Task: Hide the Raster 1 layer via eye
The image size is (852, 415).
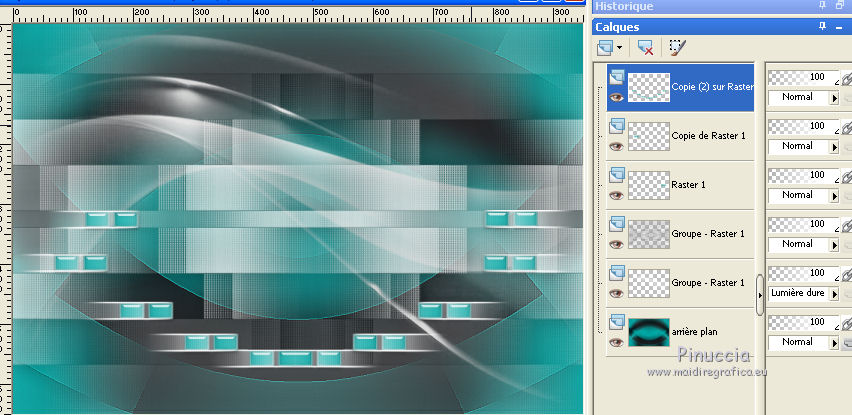Action: pyautogui.click(x=616, y=195)
